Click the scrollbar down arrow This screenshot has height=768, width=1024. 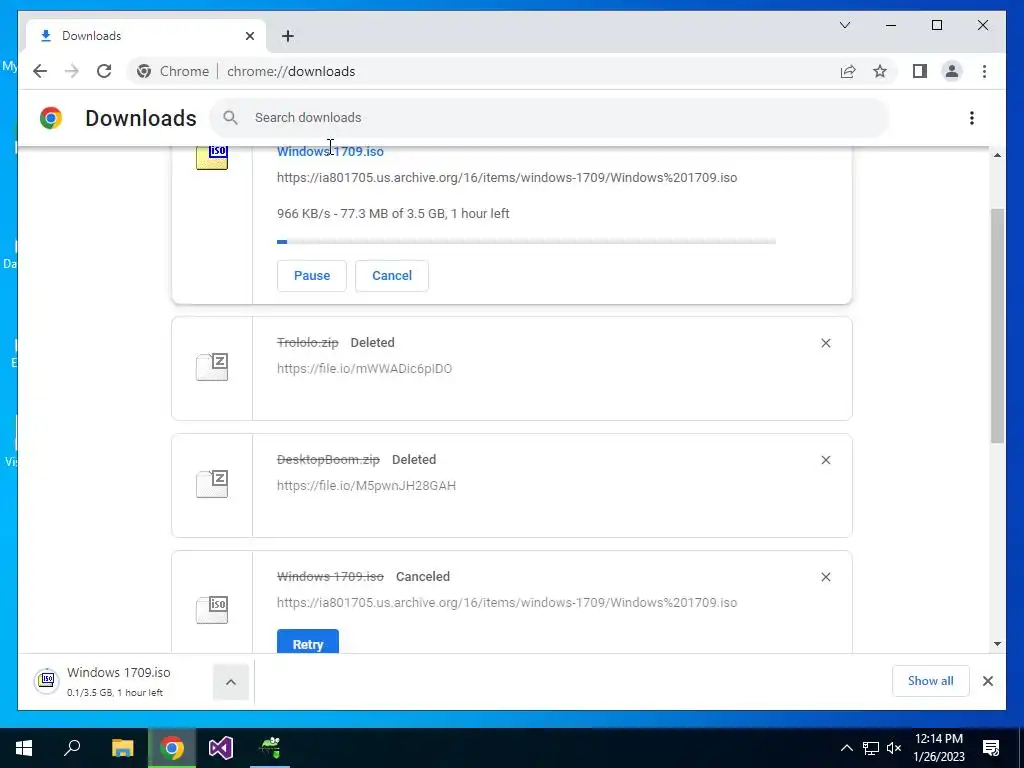[x=997, y=644]
